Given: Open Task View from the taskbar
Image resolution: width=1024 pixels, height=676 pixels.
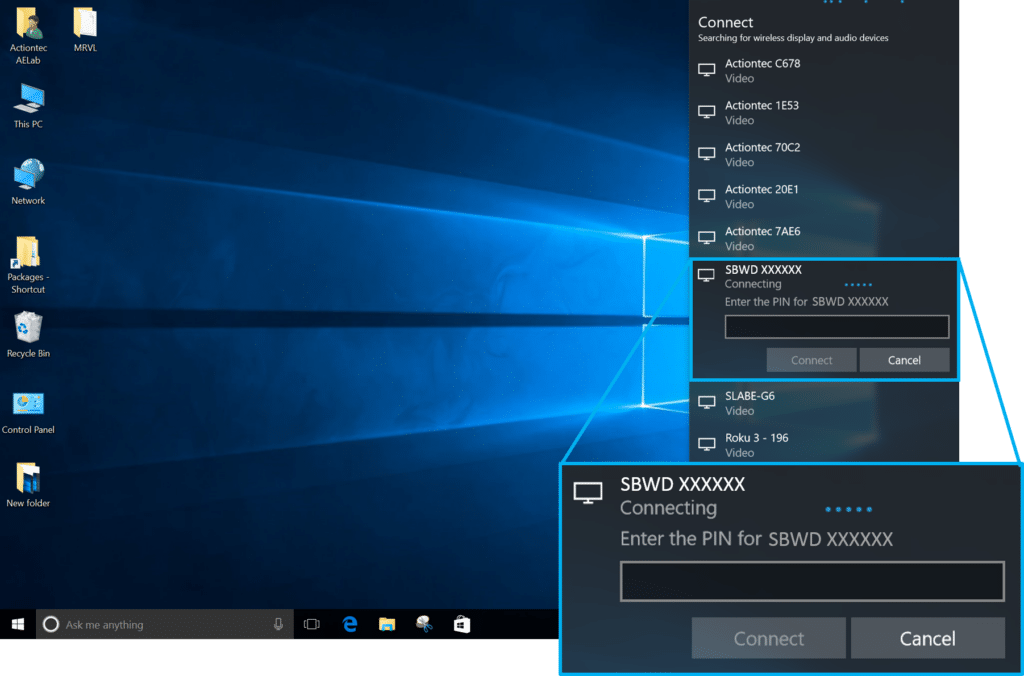Looking at the screenshot, I should point(312,624).
